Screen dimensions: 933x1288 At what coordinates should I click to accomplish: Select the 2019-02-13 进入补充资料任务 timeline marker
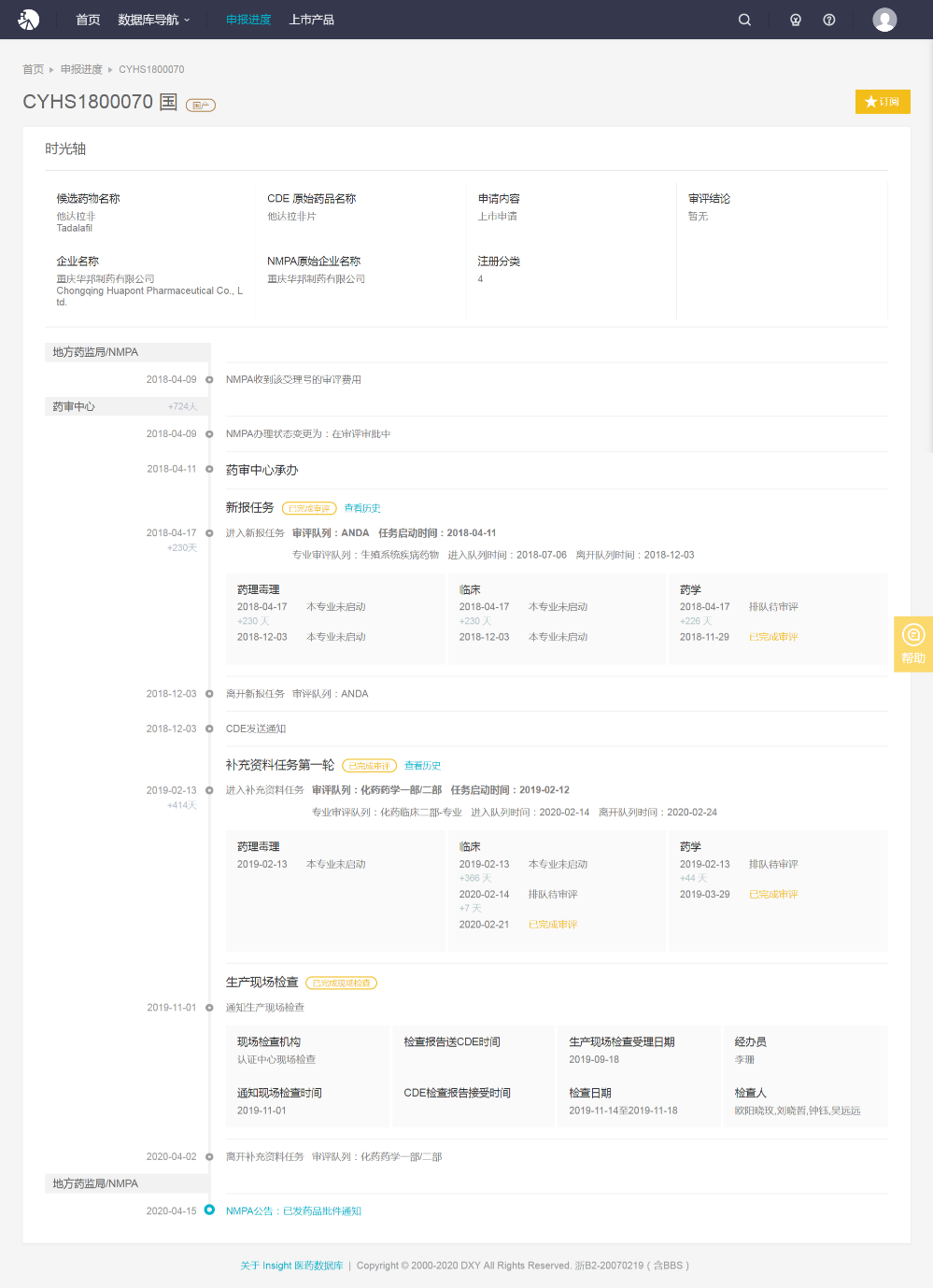point(209,790)
